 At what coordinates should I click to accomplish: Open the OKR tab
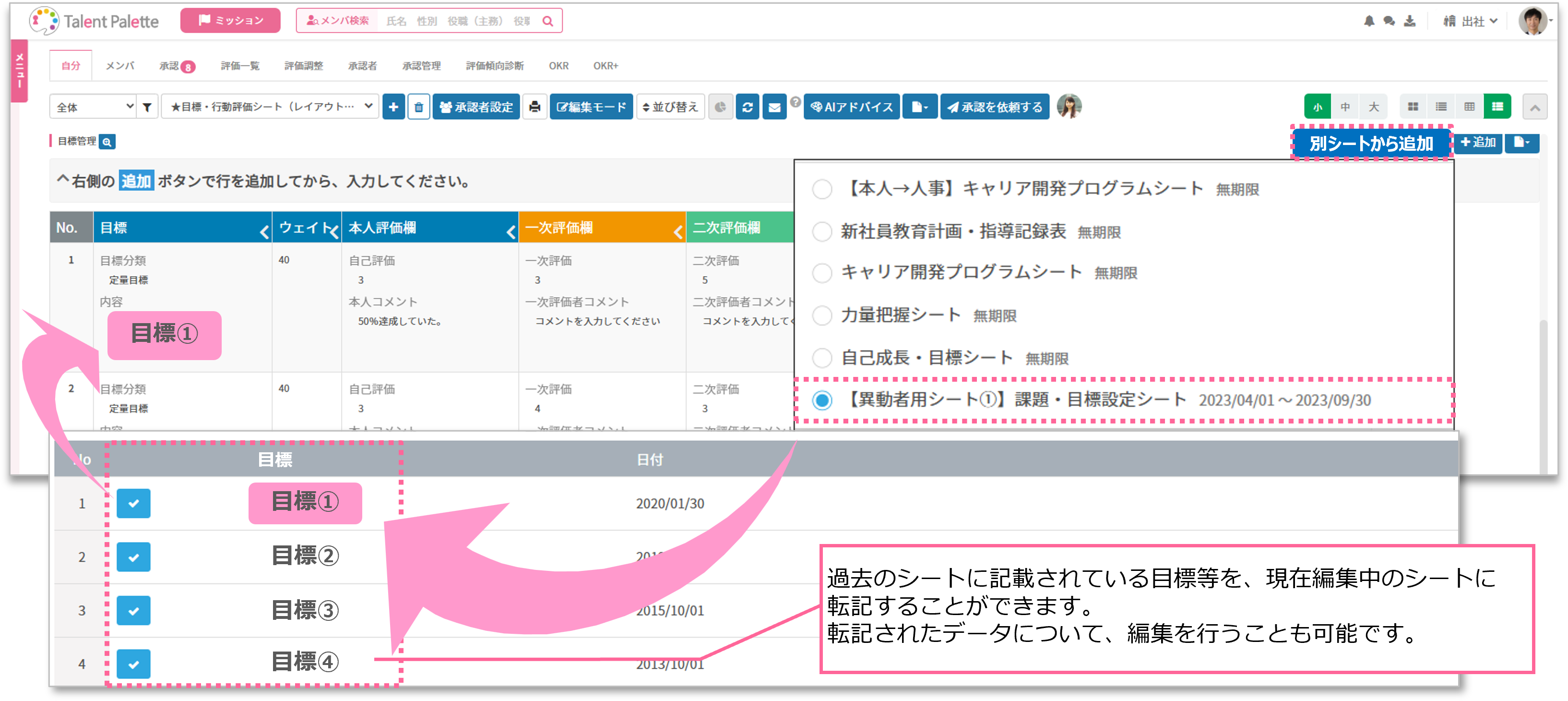[558, 66]
